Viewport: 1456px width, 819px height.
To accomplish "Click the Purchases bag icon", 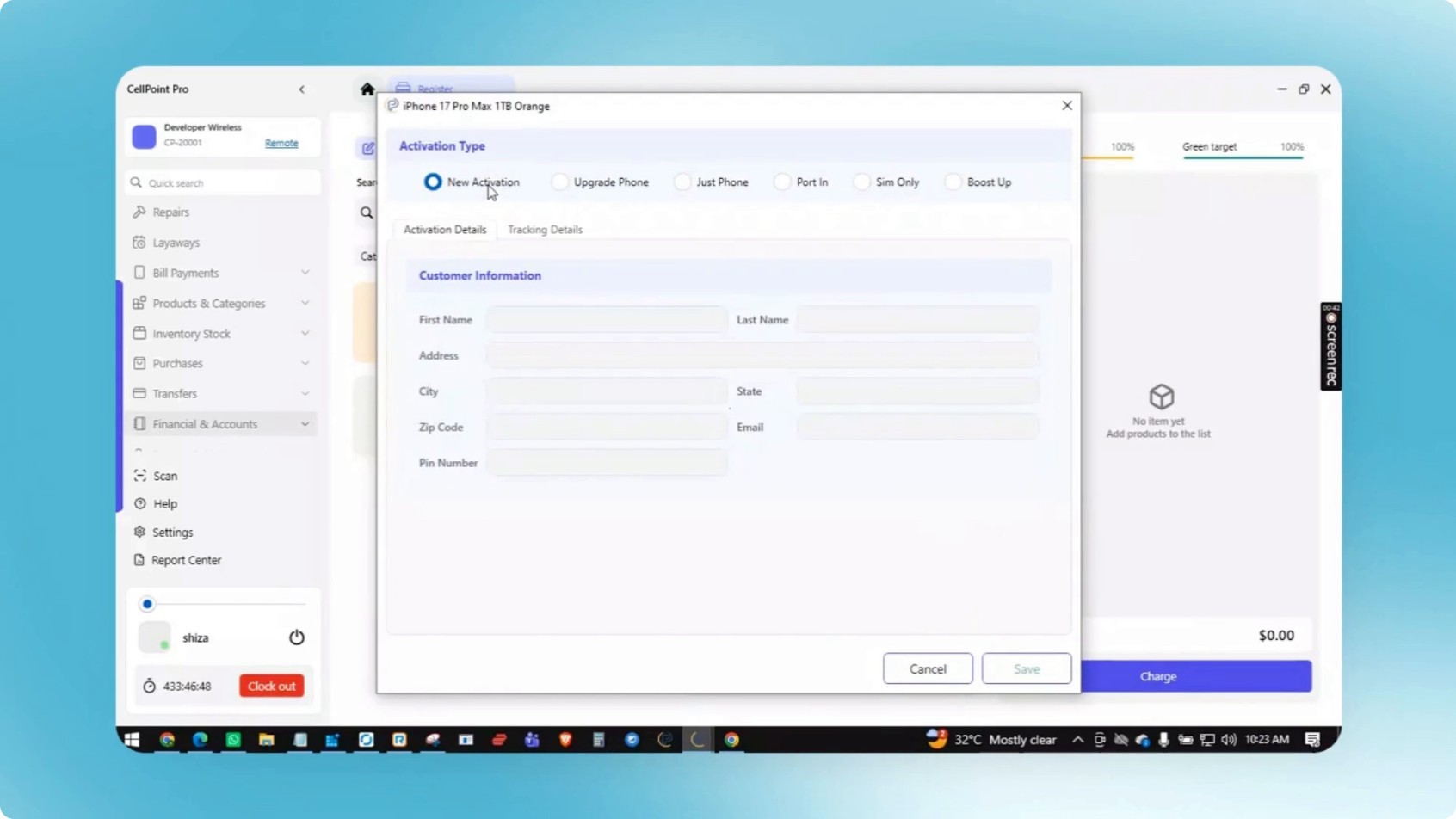I will pyautogui.click(x=139, y=363).
